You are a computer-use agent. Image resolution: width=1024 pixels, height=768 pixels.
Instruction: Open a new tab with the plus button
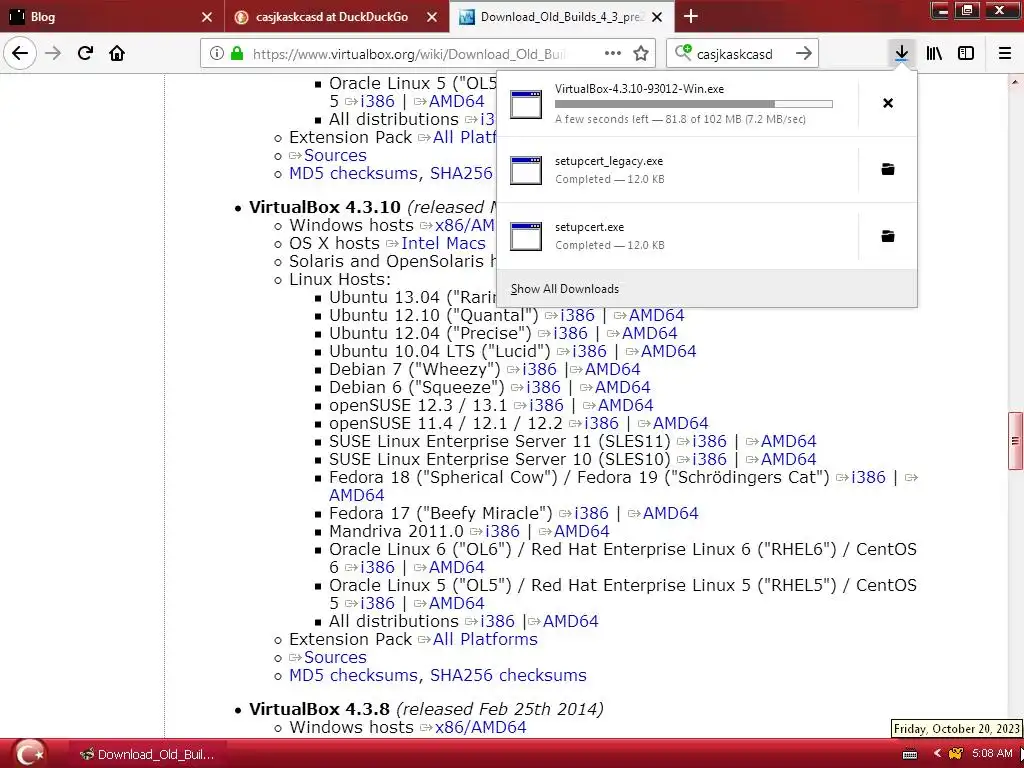[x=691, y=16]
